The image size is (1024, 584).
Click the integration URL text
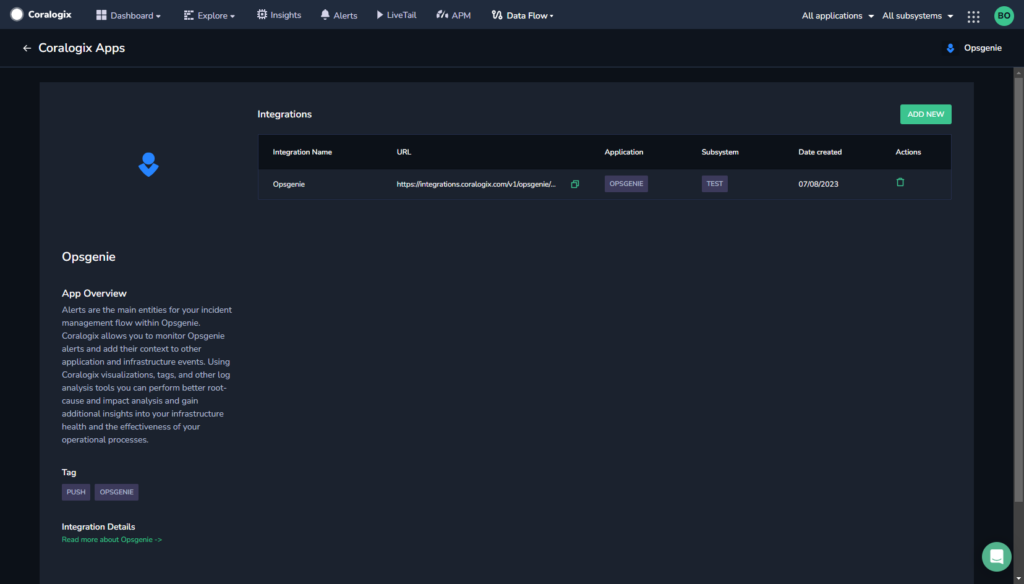[476, 184]
